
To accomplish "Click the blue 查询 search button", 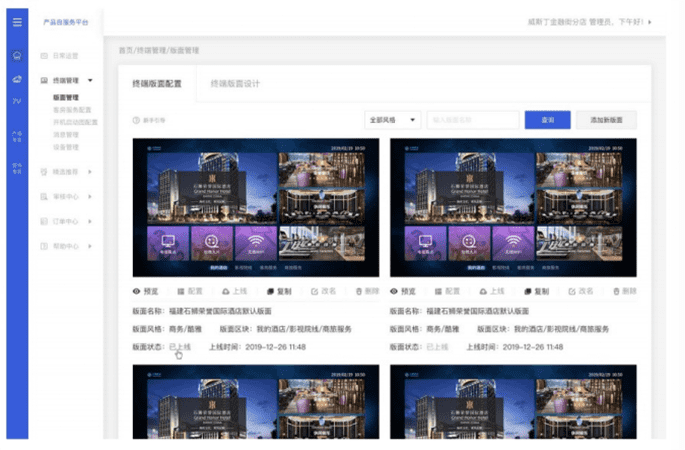I will (x=547, y=120).
